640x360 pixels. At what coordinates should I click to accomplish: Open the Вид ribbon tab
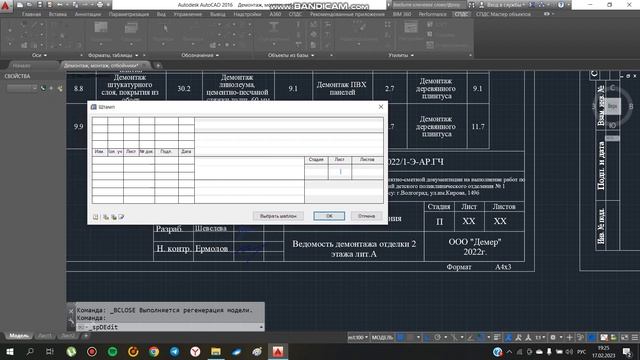[x=161, y=14]
